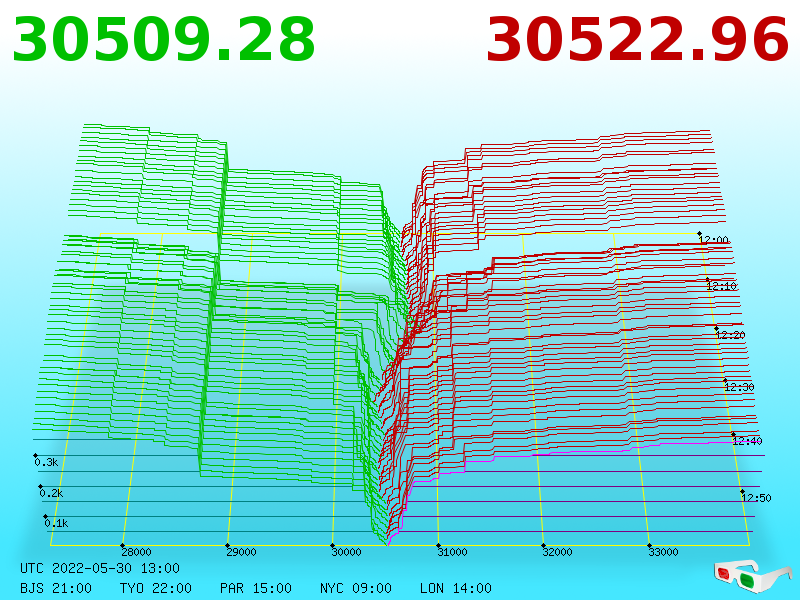Image resolution: width=800 pixels, height=600 pixels.
Task: Select the 32000 price axis label
Action: point(557,552)
